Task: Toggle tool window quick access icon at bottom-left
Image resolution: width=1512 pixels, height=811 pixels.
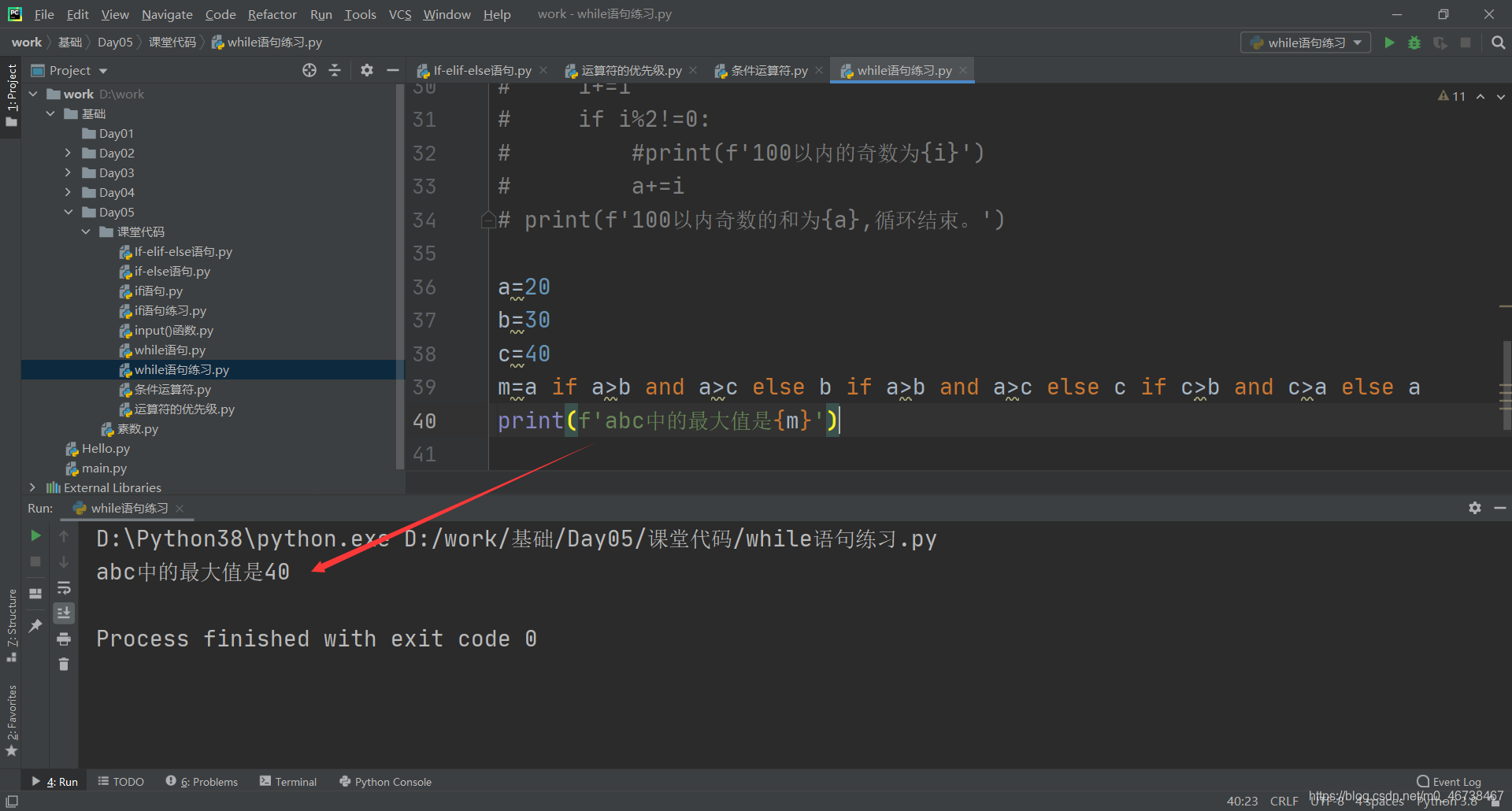Action: 12,801
